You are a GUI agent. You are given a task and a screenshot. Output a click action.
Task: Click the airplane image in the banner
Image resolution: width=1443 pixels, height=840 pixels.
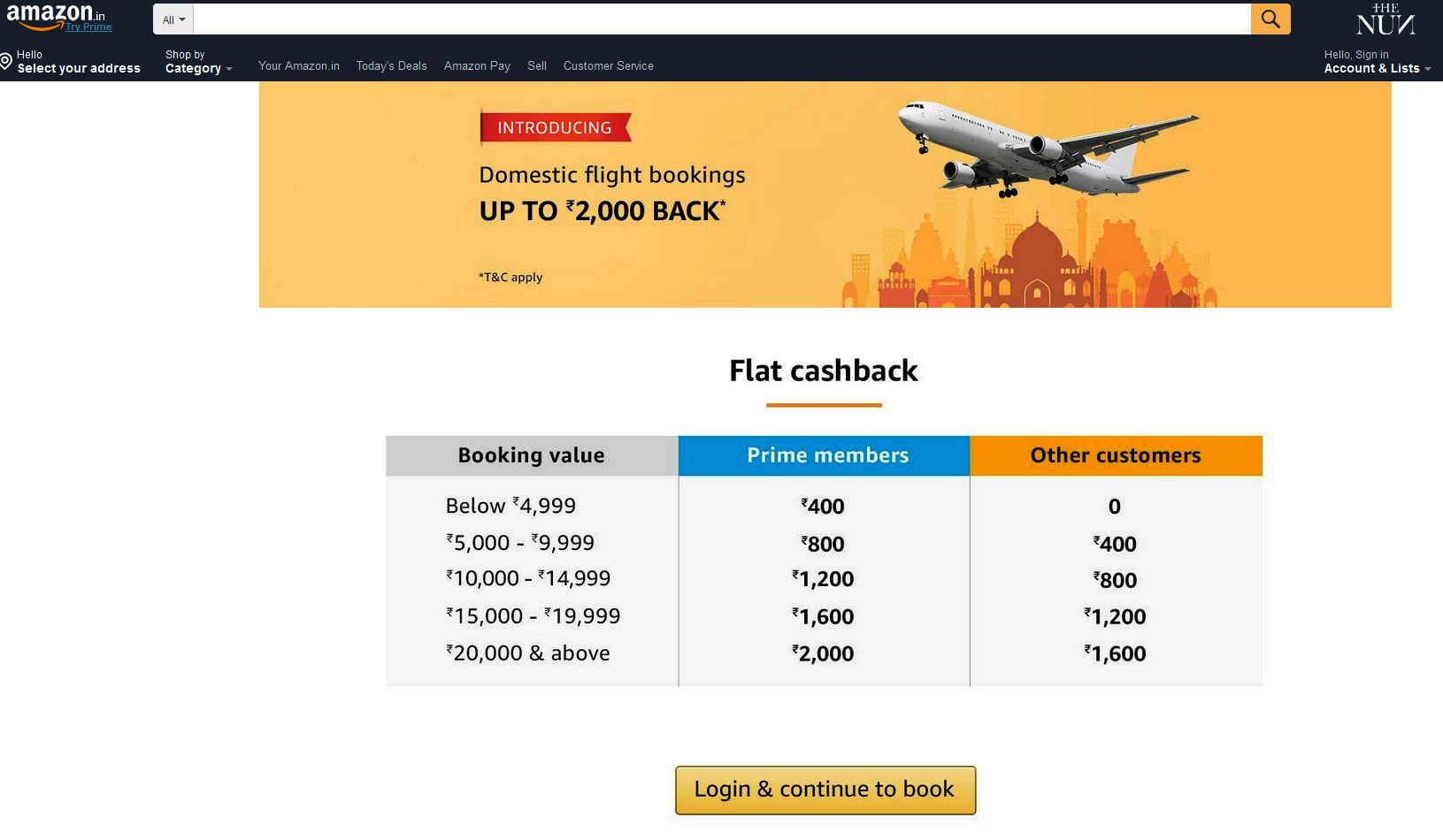click(x=1048, y=148)
